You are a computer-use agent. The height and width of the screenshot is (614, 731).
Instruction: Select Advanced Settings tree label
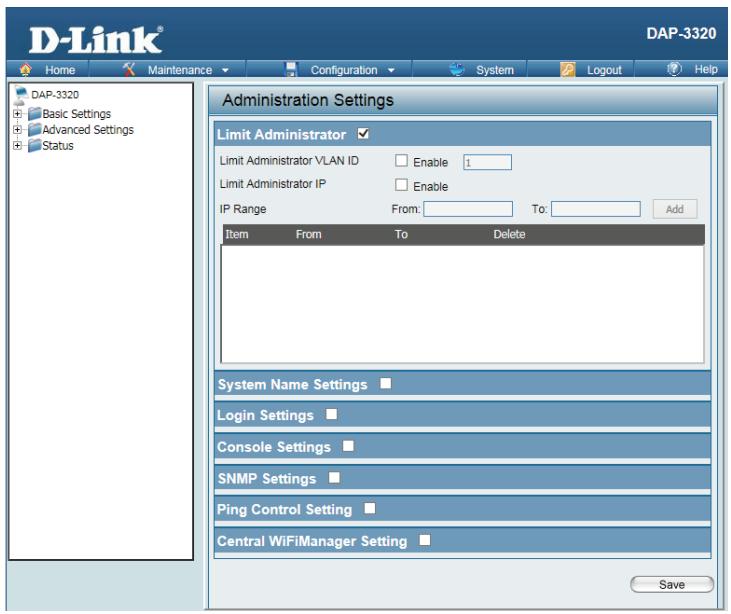tap(88, 130)
